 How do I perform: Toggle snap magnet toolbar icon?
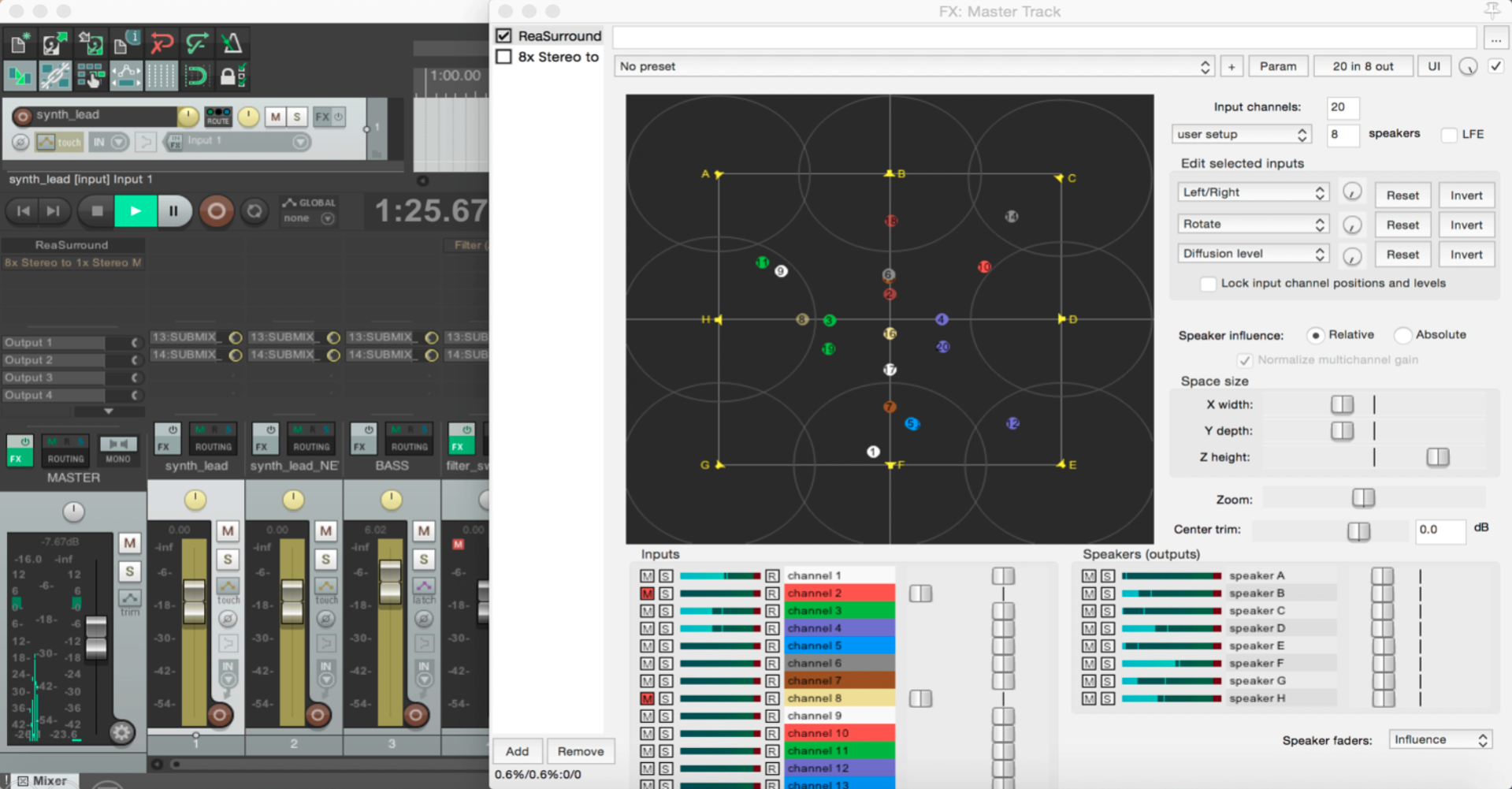197,76
